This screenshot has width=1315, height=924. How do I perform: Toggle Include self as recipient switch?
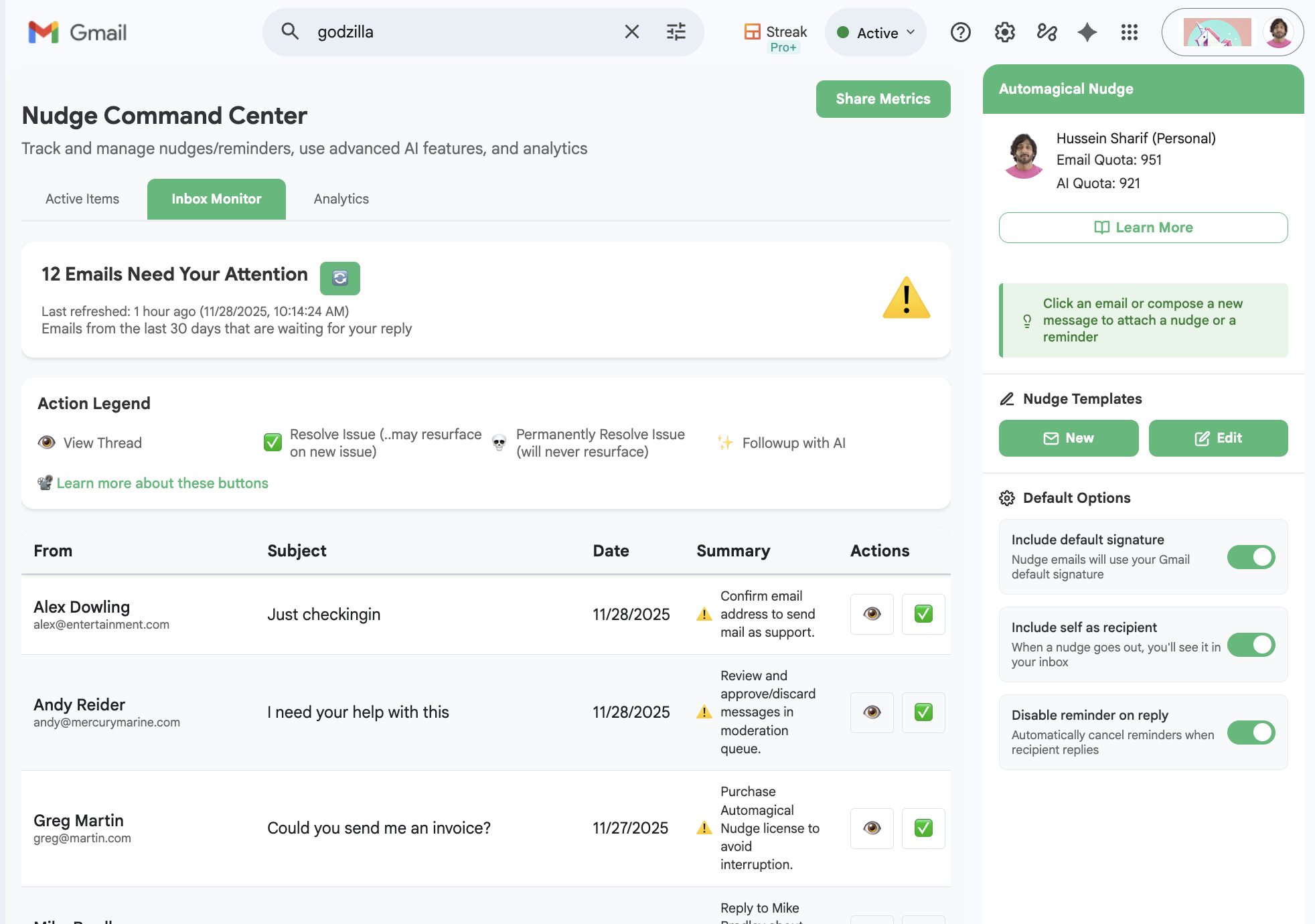(1251, 645)
